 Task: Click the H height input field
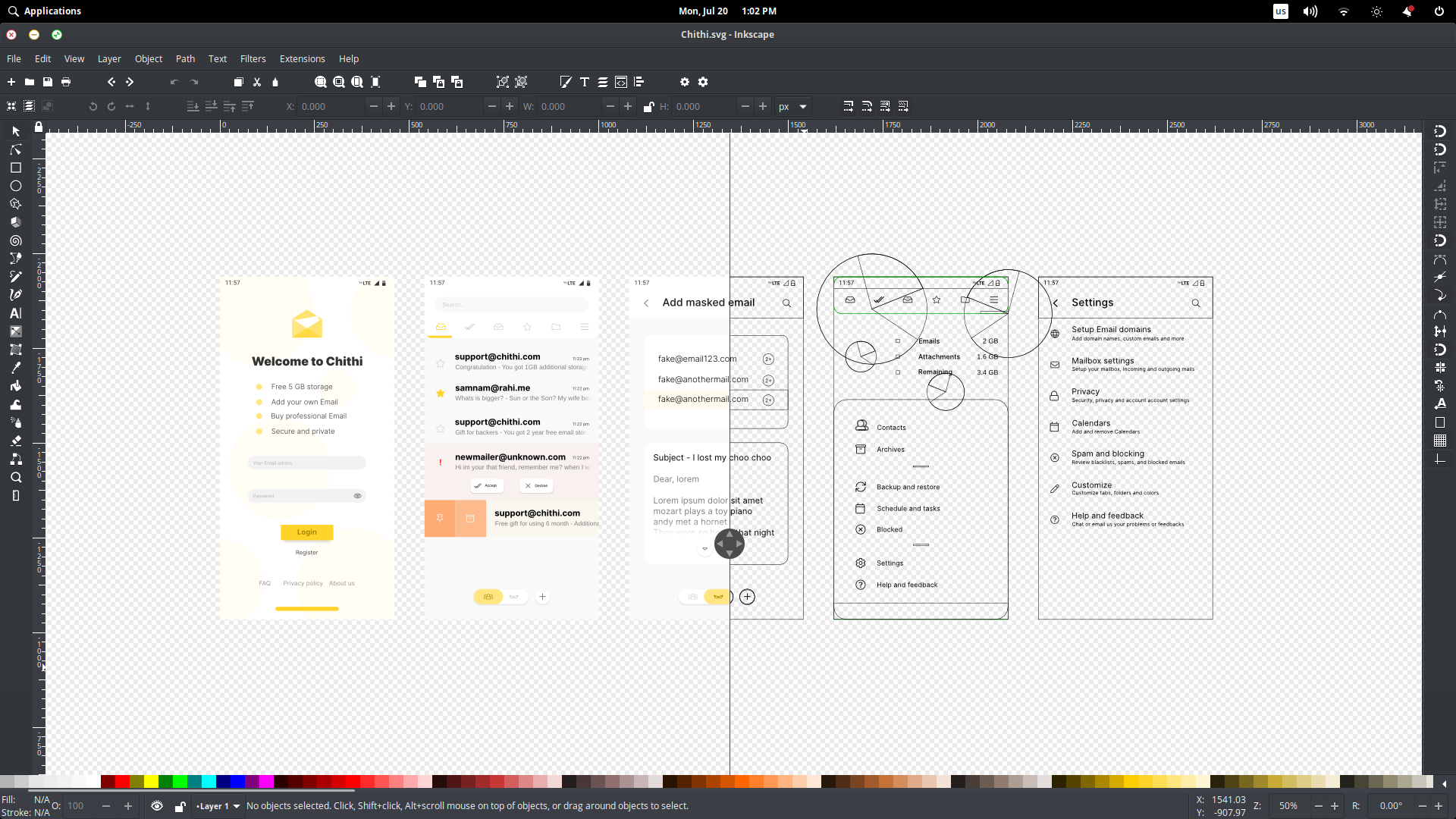click(703, 106)
